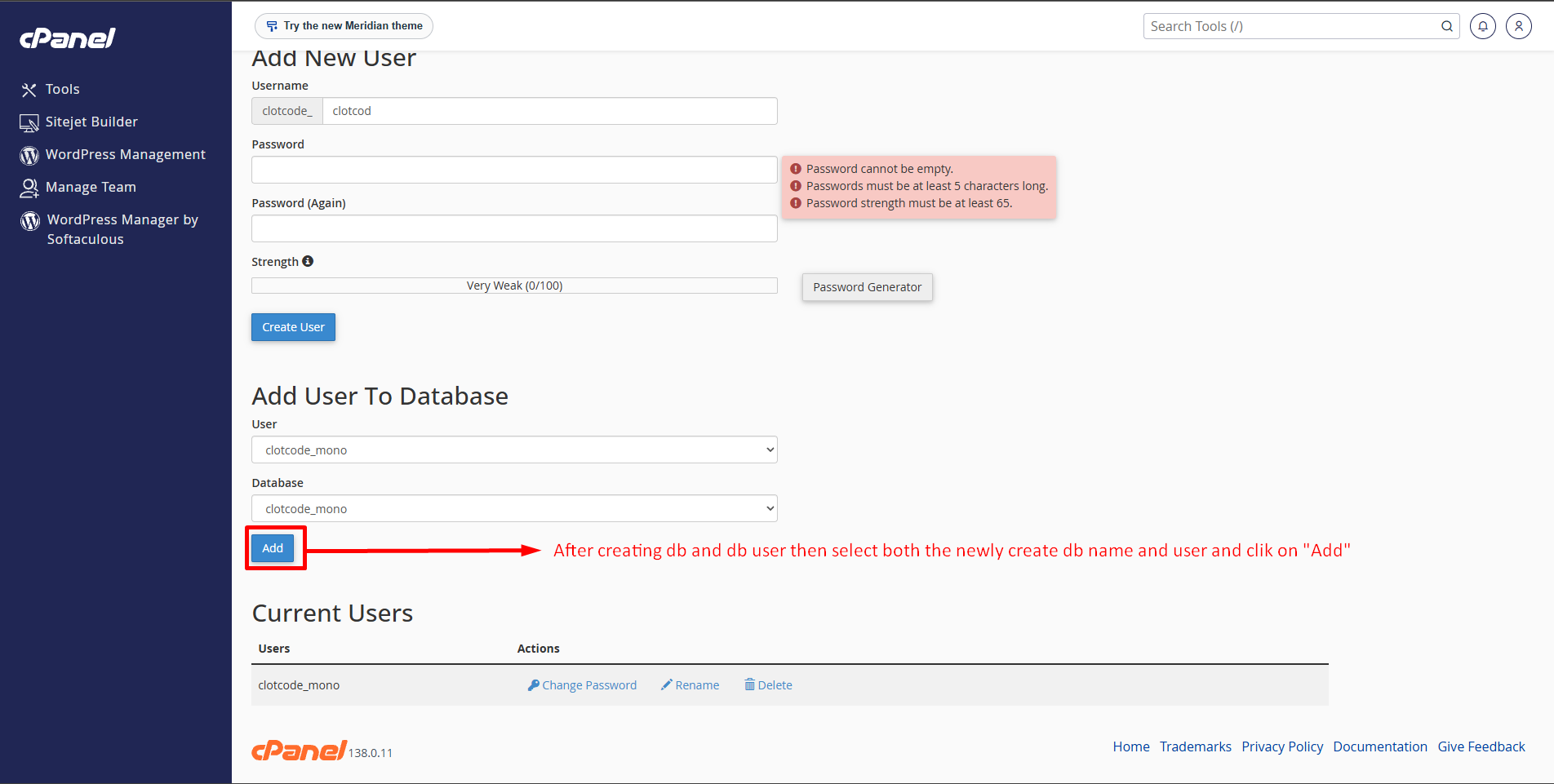Click the Manage Team person icon
The height and width of the screenshot is (784, 1554).
click(x=29, y=188)
